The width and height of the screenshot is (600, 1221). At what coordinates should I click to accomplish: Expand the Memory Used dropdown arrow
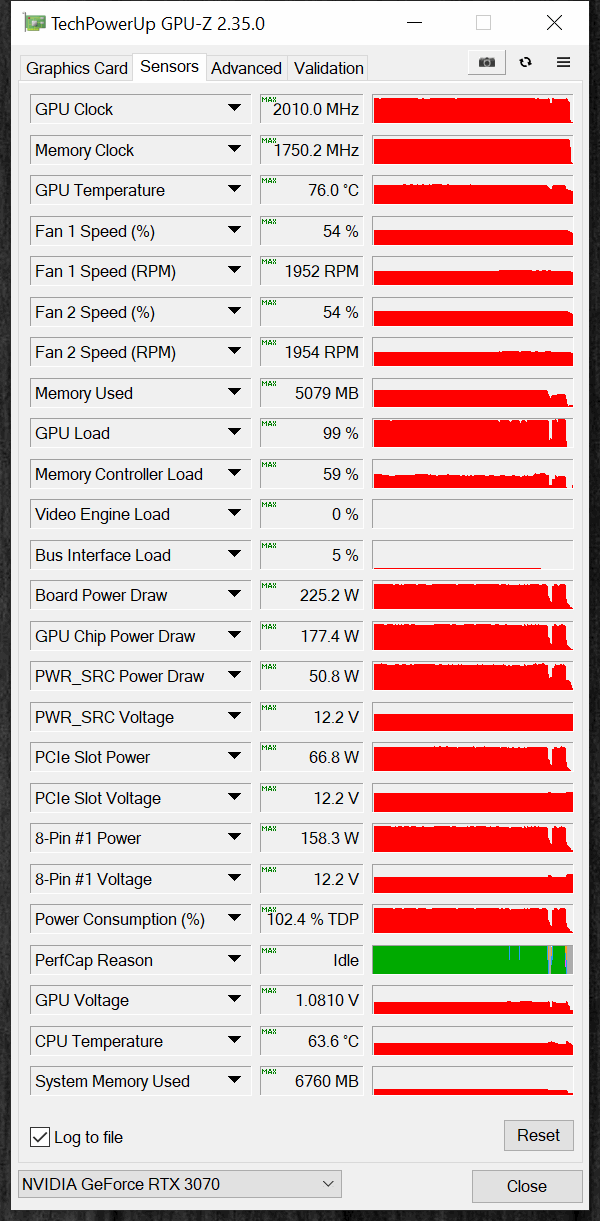pyautogui.click(x=234, y=393)
